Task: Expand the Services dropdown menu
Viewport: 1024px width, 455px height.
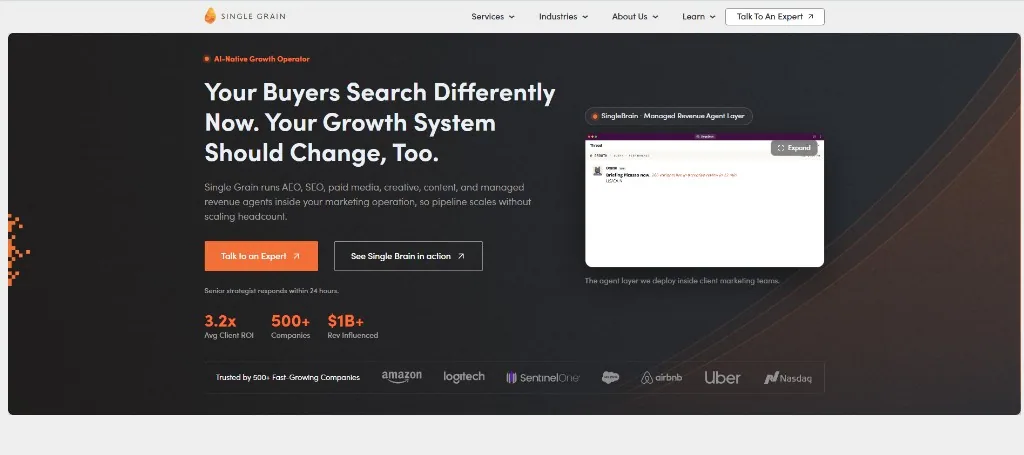Action: point(493,17)
